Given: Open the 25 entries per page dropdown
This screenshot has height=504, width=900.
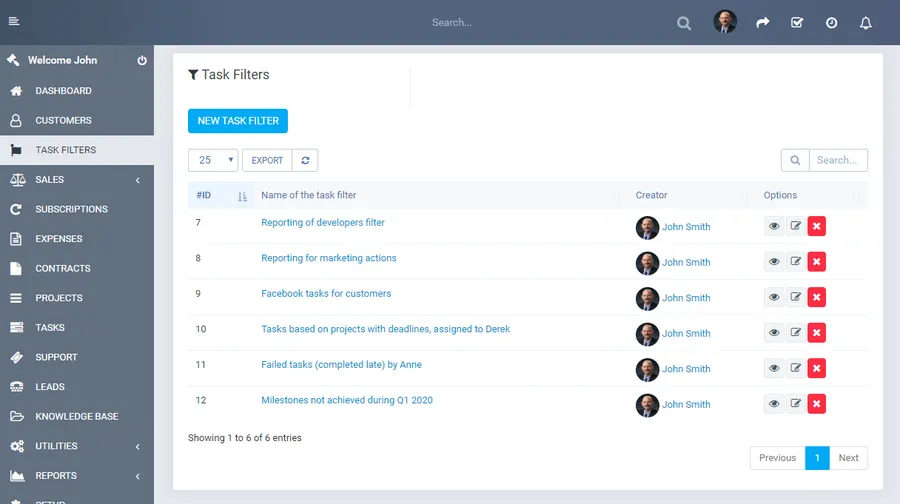Looking at the screenshot, I should click(x=213, y=160).
